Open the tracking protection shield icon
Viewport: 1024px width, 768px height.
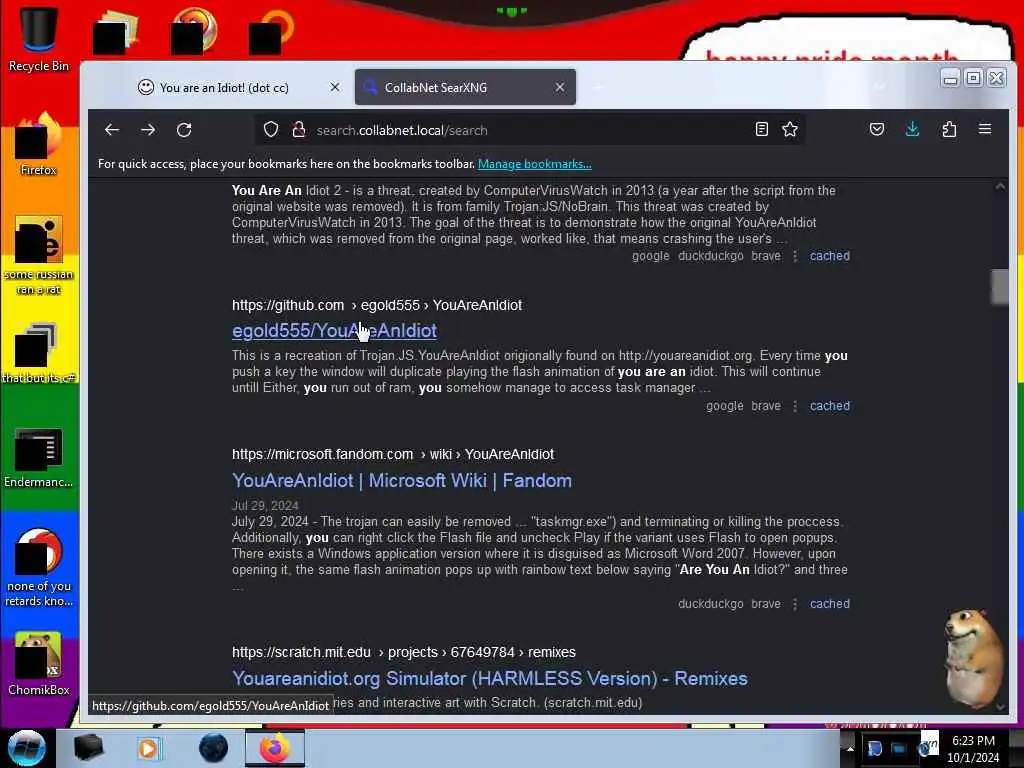pyautogui.click(x=271, y=130)
